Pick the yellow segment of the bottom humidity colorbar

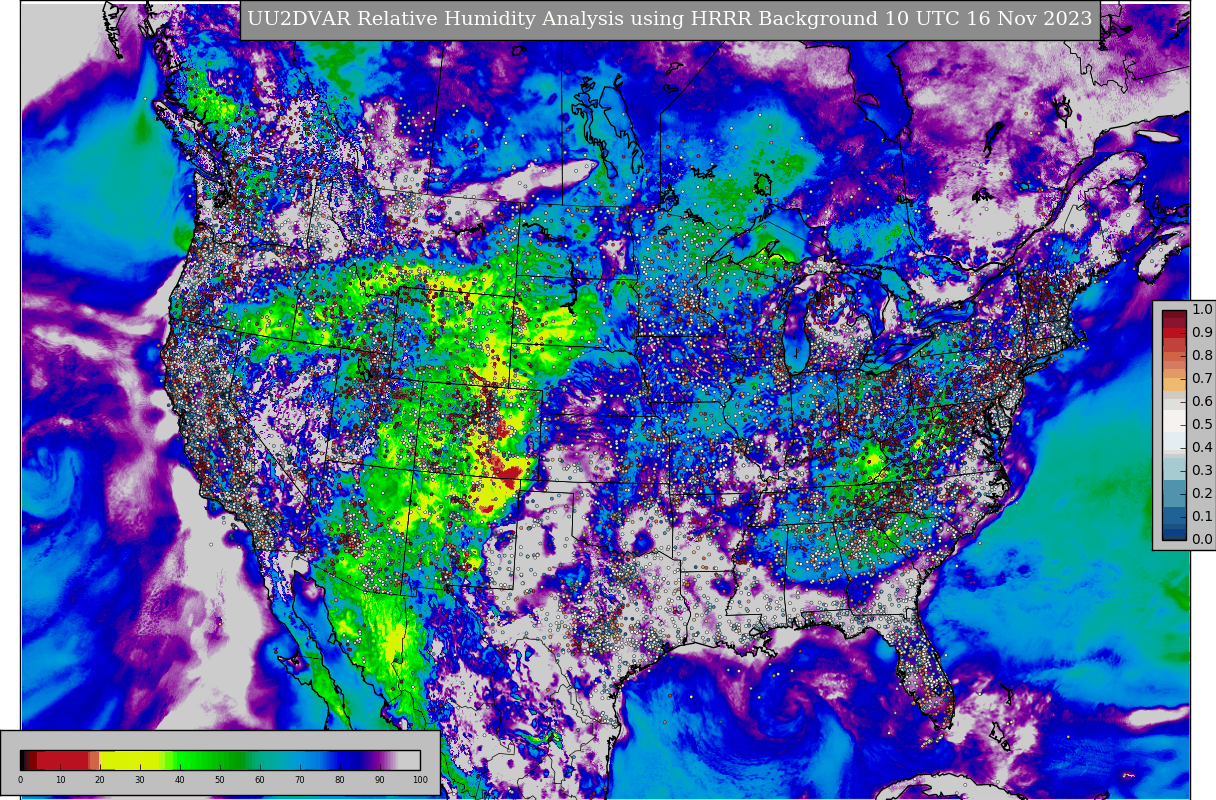click(132, 760)
